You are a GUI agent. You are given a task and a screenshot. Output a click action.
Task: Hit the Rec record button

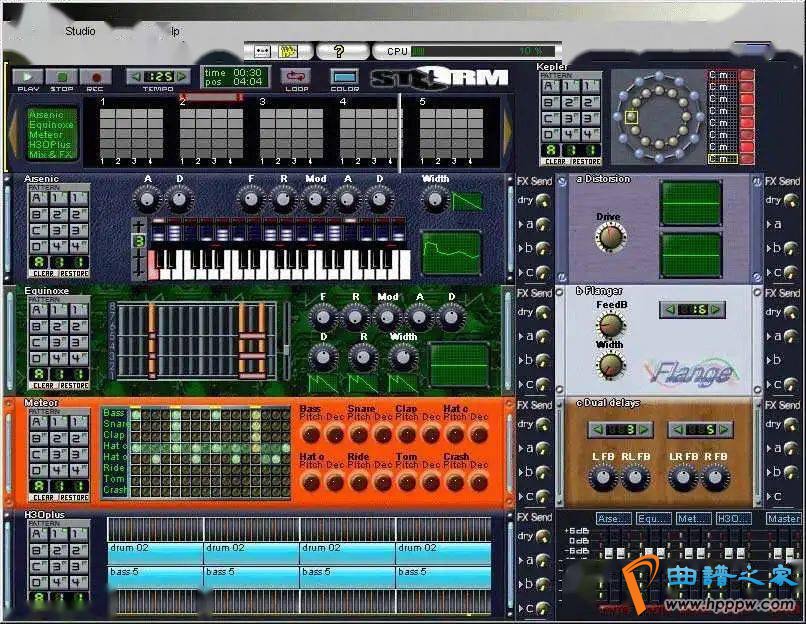pos(95,77)
